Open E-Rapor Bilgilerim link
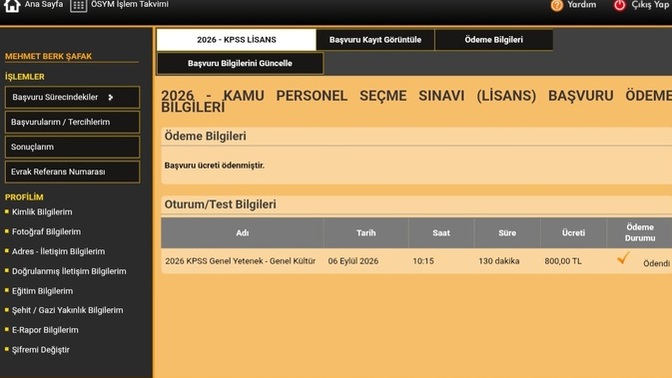Viewport: 672px width, 378px height. [x=45, y=330]
